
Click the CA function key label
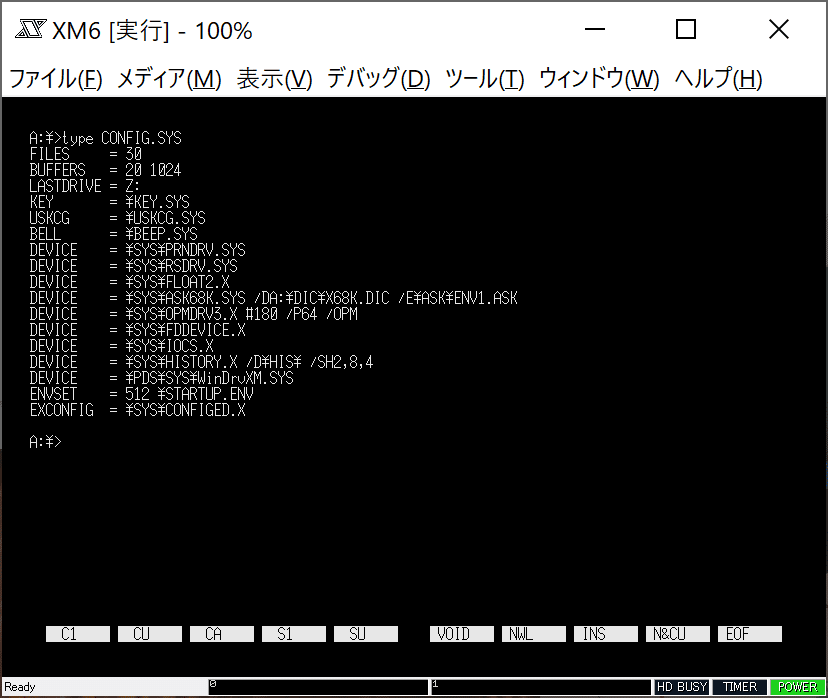coord(222,634)
